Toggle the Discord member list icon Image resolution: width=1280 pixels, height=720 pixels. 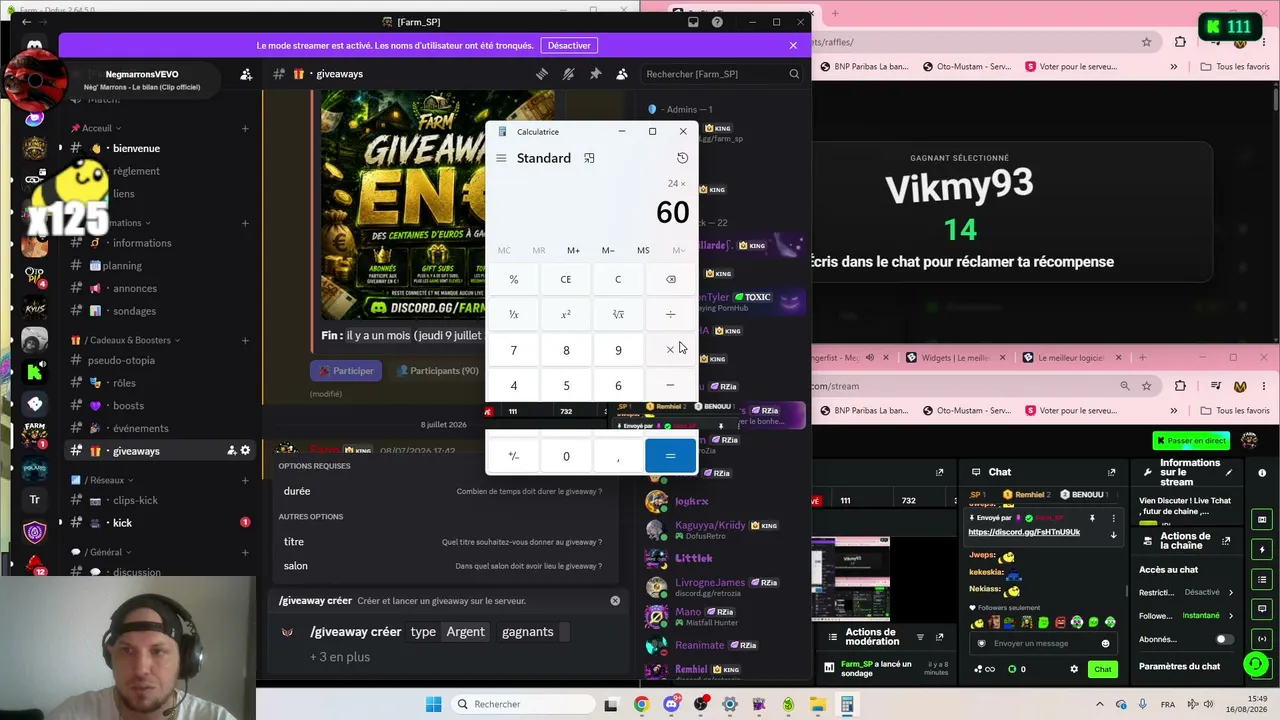pyautogui.click(x=622, y=74)
